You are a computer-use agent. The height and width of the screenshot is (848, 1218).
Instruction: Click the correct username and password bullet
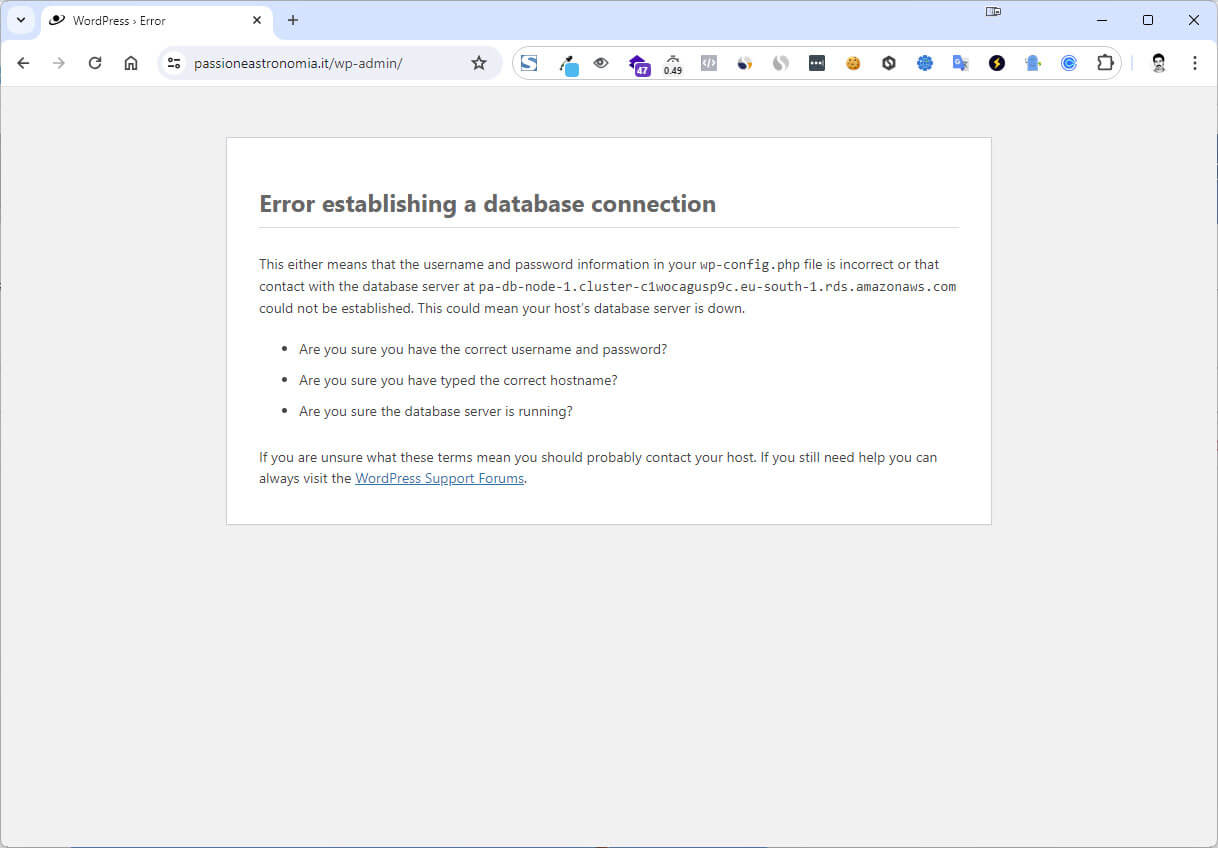click(x=482, y=350)
